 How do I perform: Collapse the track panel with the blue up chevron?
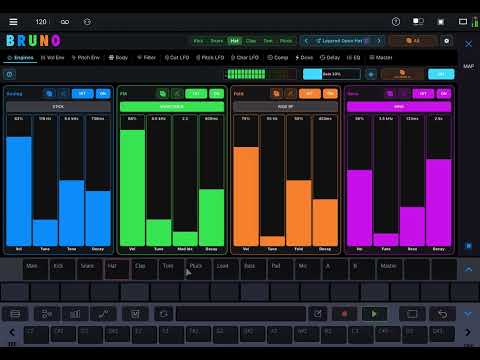pyautogui.click(x=468, y=269)
